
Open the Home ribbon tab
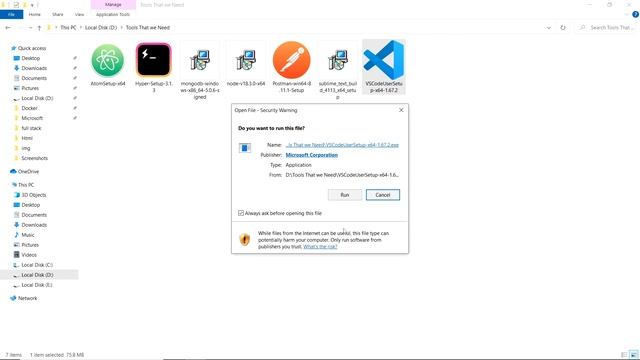click(x=35, y=14)
